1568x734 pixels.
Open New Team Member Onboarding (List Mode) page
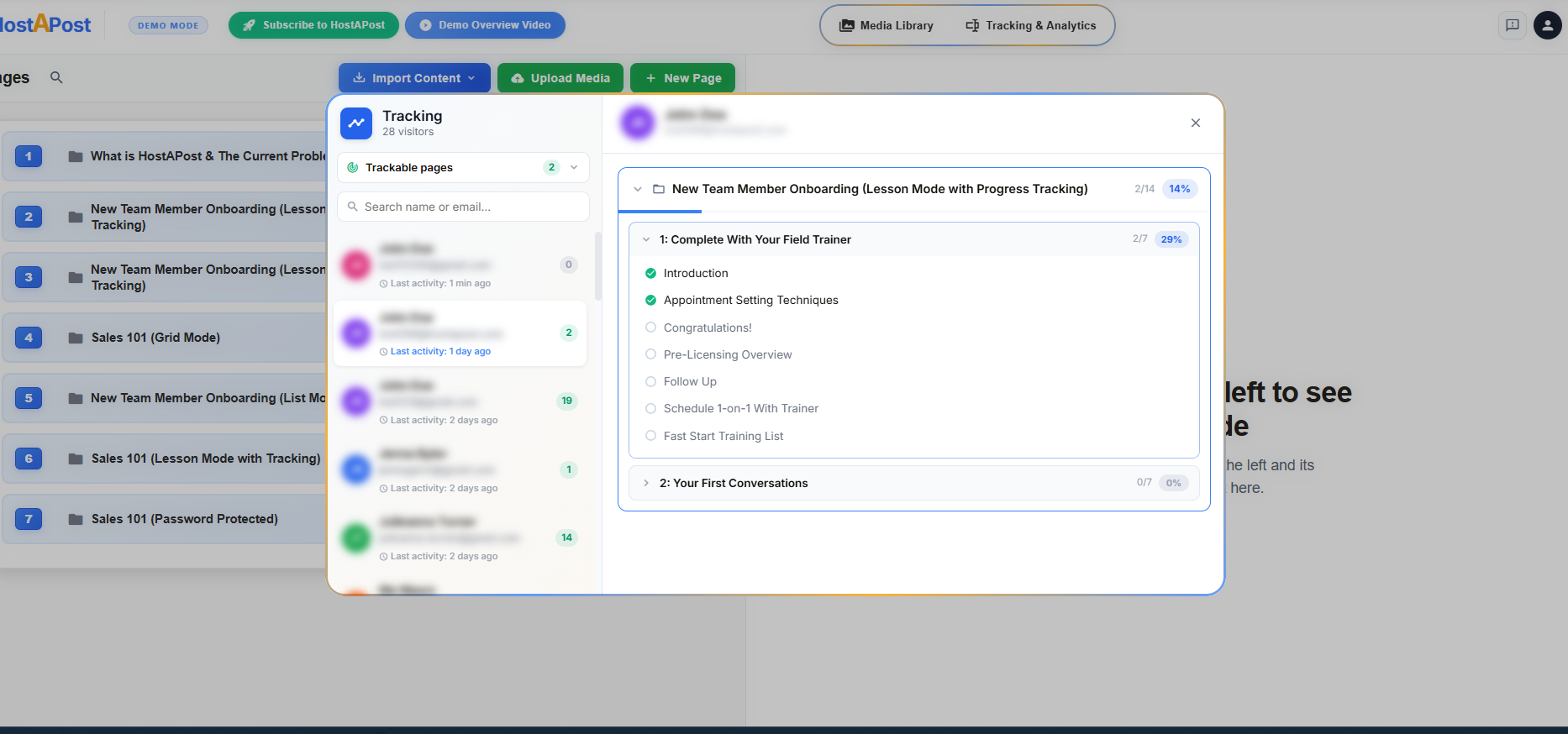164,398
